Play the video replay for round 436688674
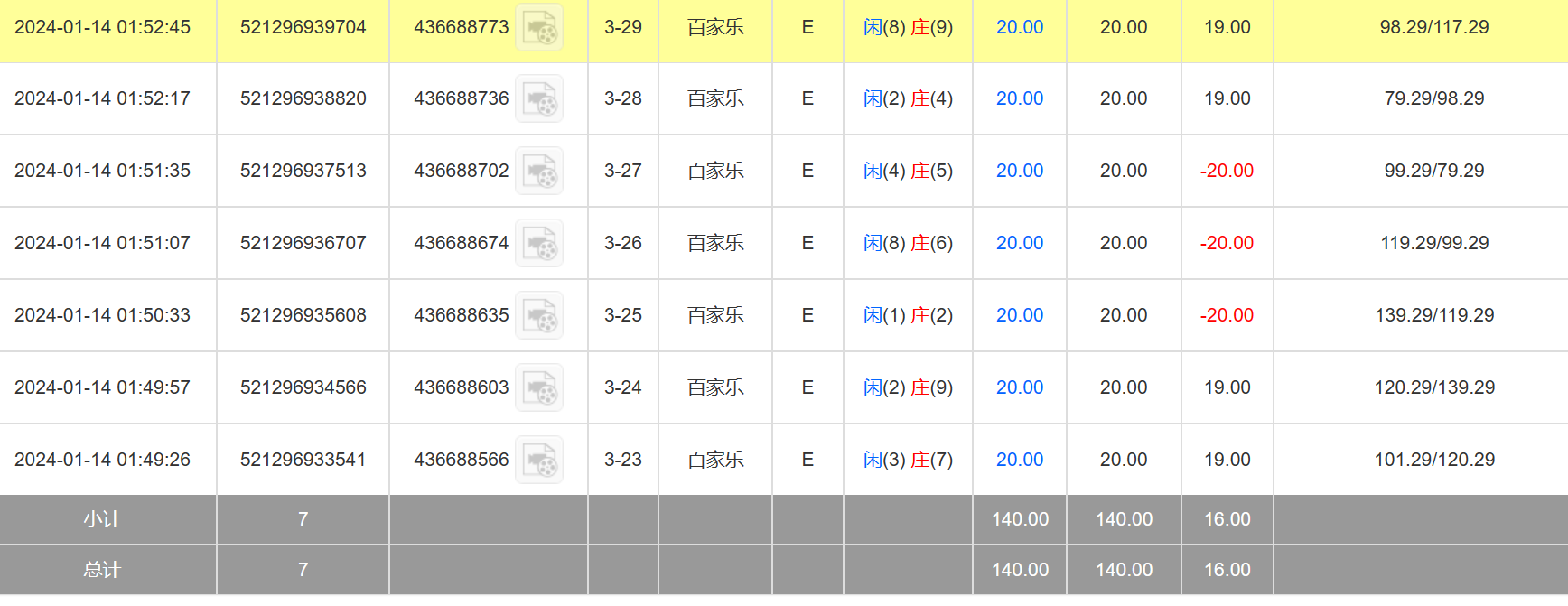1568x606 pixels. pos(539,243)
